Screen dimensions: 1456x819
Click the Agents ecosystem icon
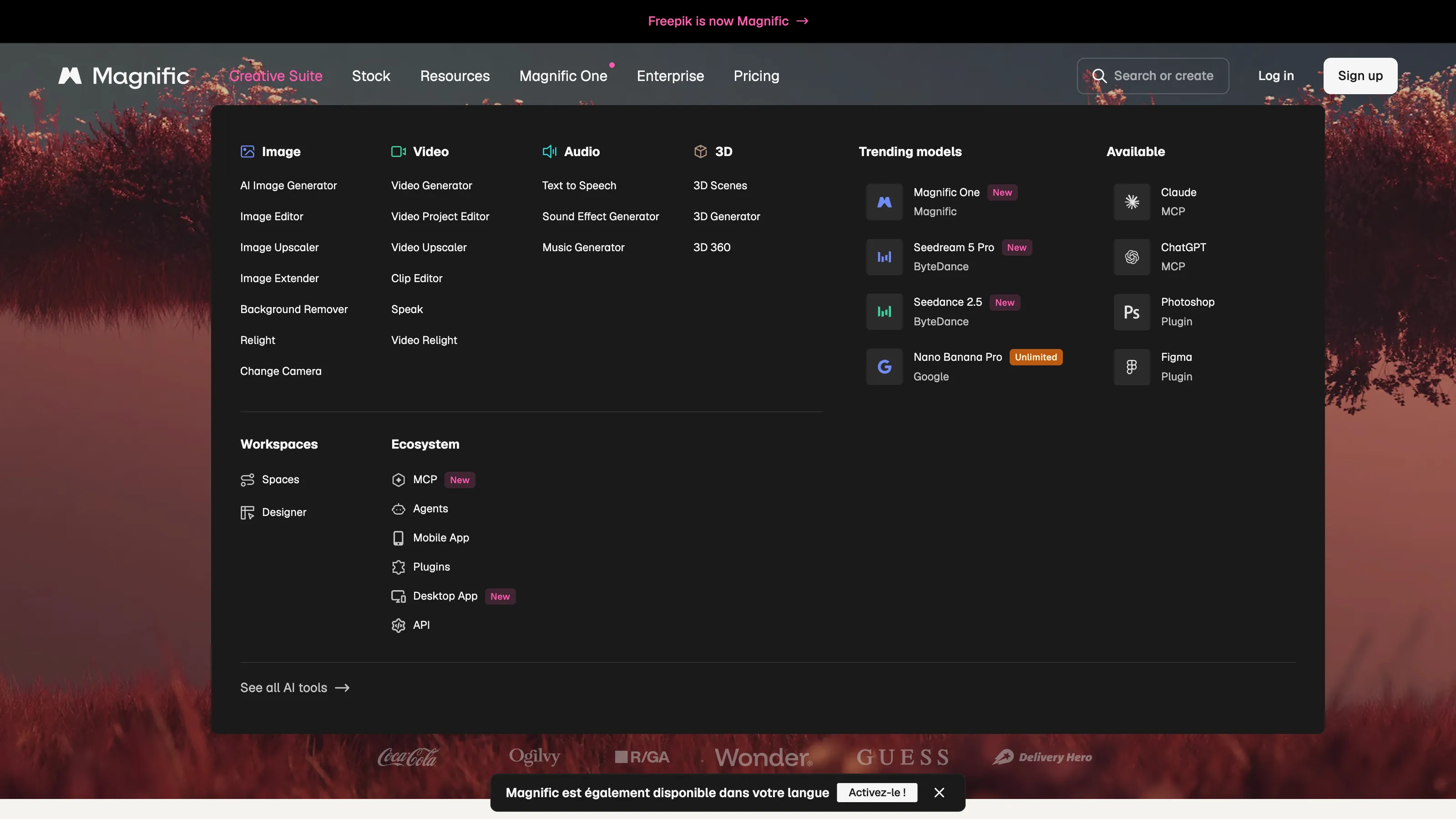pyautogui.click(x=399, y=509)
